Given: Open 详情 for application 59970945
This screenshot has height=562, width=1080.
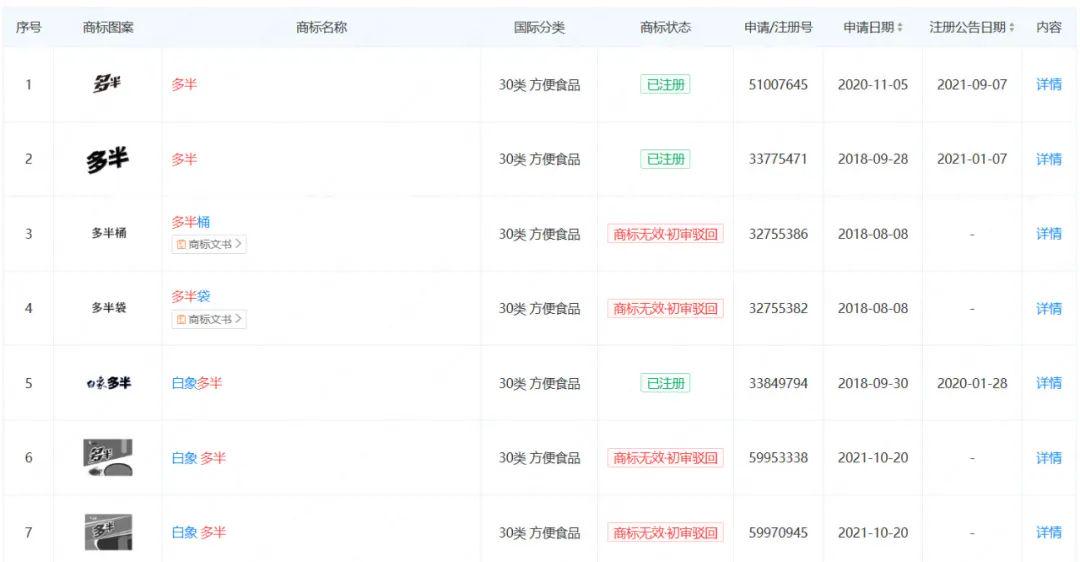Looking at the screenshot, I should [x=1049, y=532].
